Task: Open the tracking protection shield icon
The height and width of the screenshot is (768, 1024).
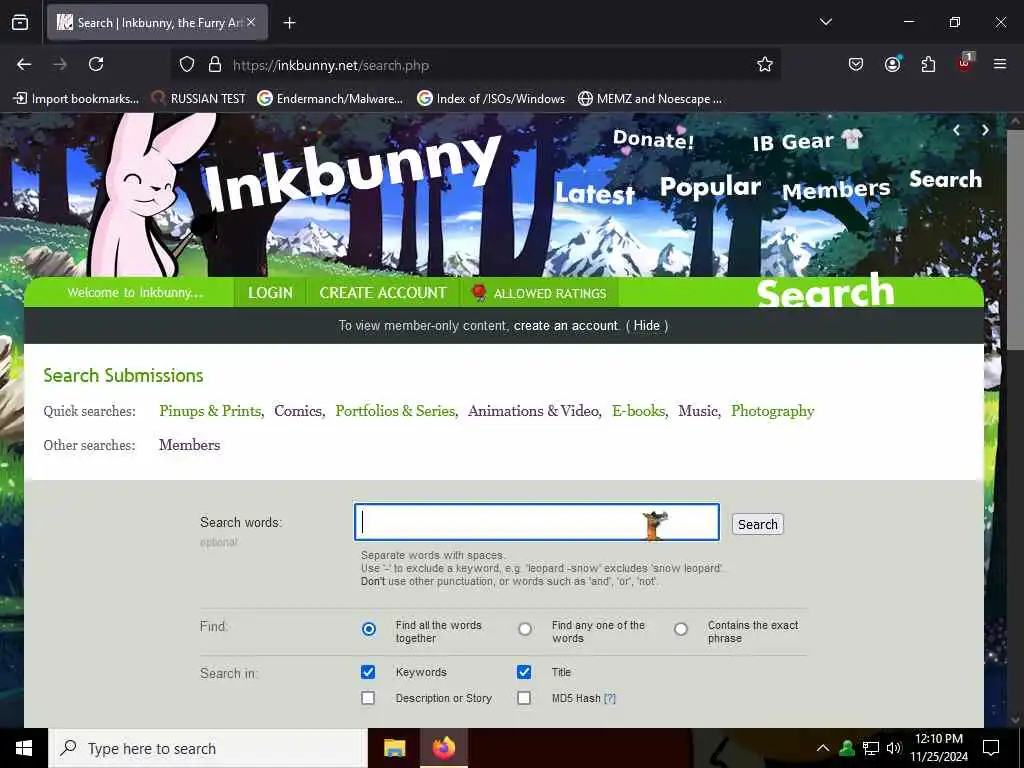Action: coord(187,65)
